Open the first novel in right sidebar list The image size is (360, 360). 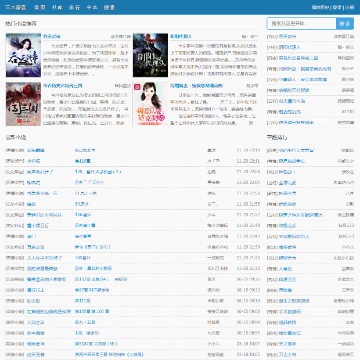[287, 36]
